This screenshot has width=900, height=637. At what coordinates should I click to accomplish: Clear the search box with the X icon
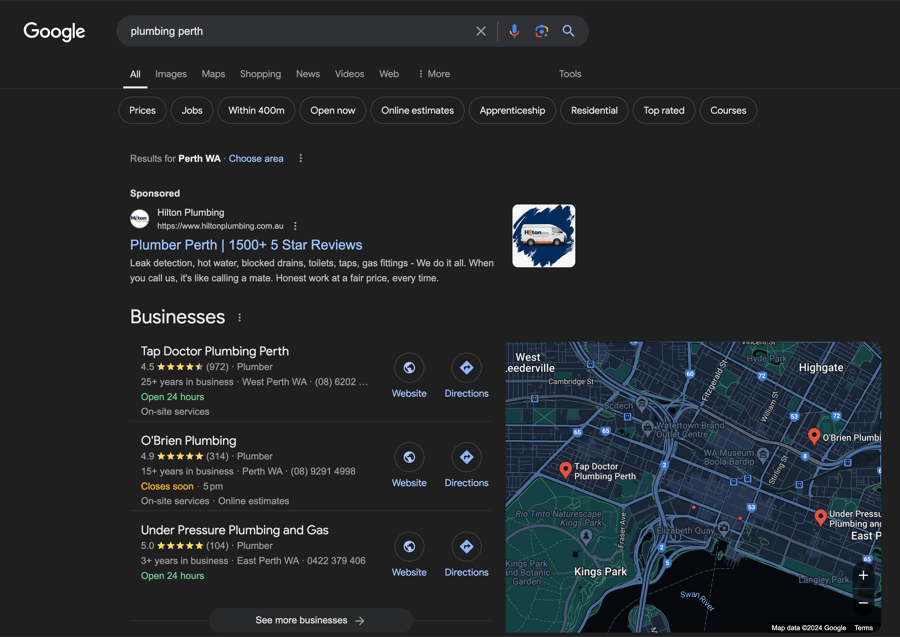click(x=481, y=31)
